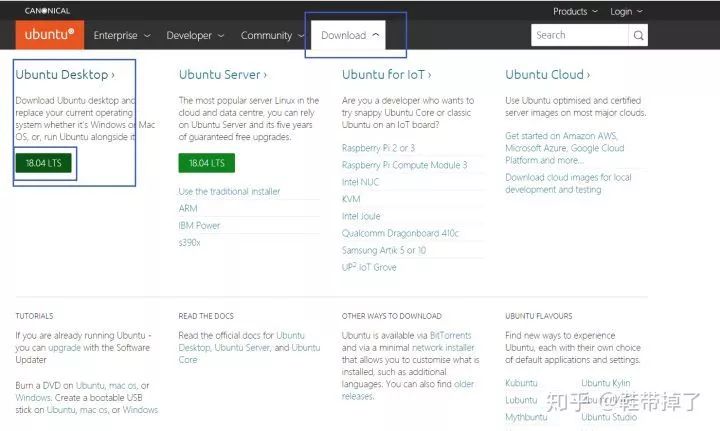Viewport: 720px width, 431px height.
Task: Click the network installer link
Action: pyautogui.click(x=441, y=348)
